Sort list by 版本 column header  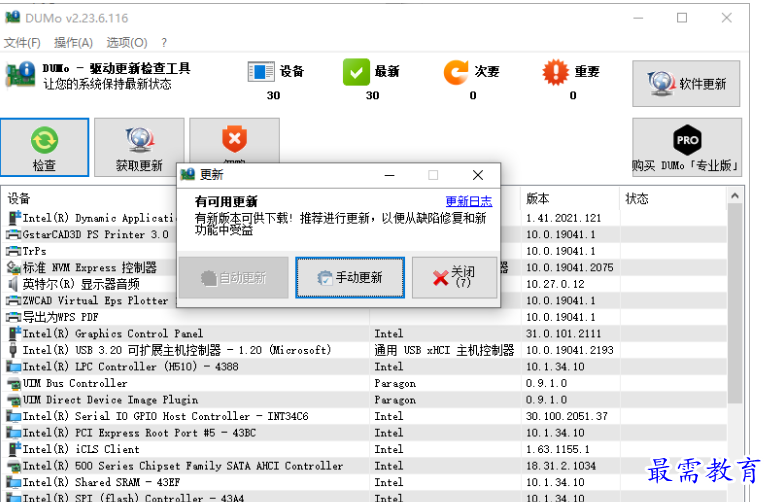[538, 198]
